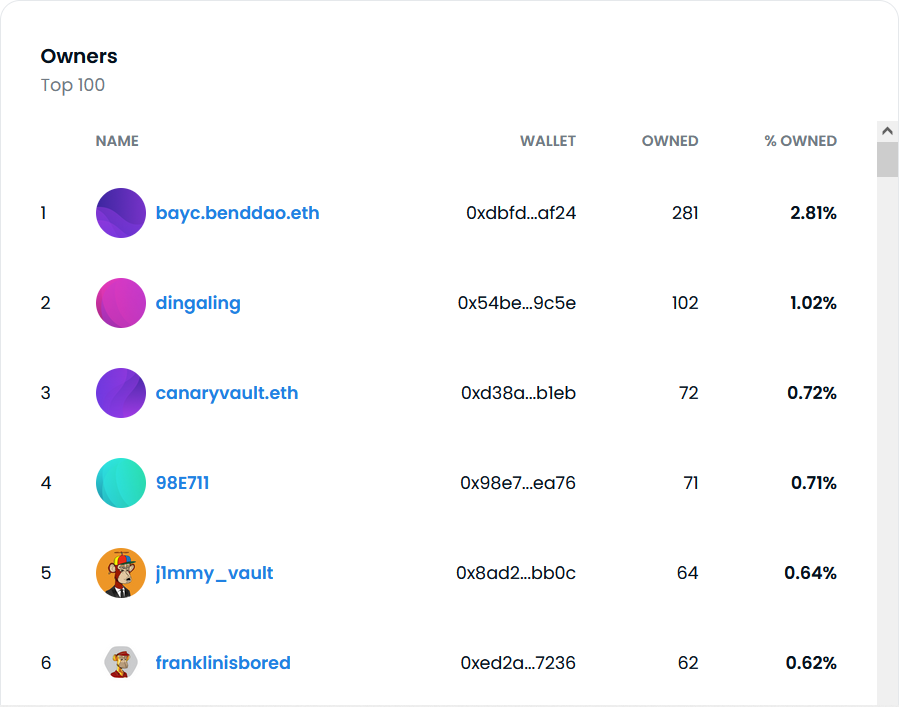This screenshot has width=899, height=707.
Task: Select canaryvault.eth violet avatar
Action: 121,393
